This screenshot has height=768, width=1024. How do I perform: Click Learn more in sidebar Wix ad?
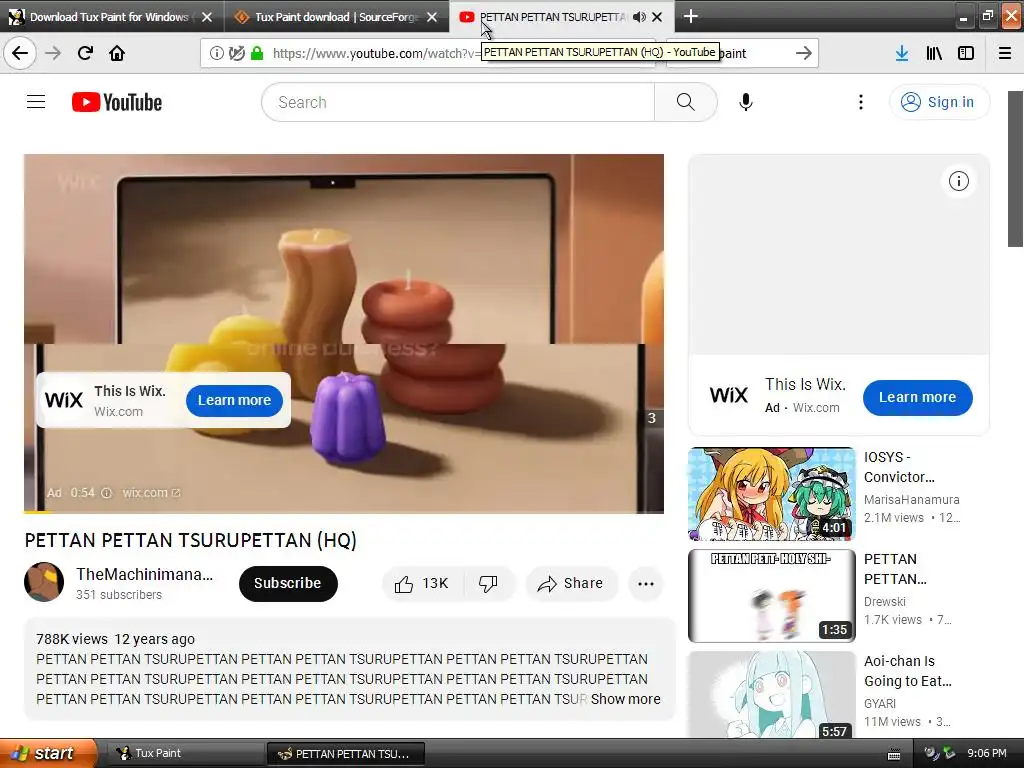point(918,397)
